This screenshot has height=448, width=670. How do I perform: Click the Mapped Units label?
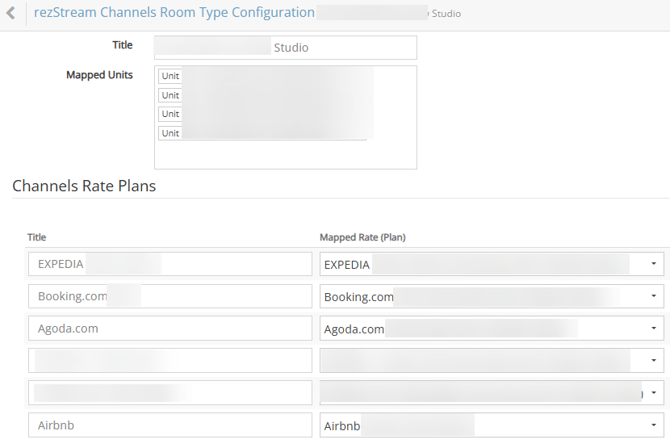(99, 75)
